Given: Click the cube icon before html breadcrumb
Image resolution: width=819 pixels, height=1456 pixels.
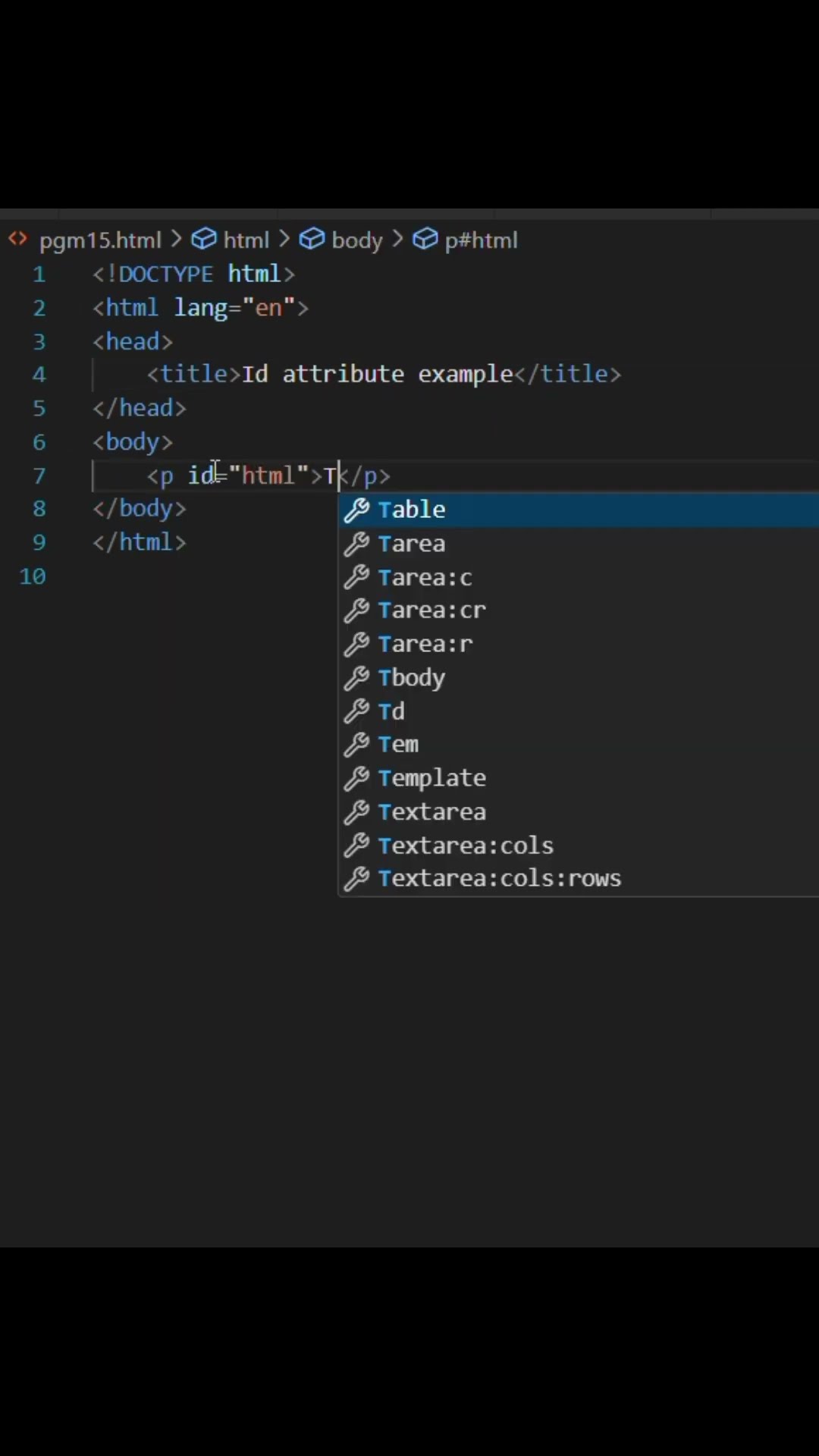Looking at the screenshot, I should (x=203, y=240).
